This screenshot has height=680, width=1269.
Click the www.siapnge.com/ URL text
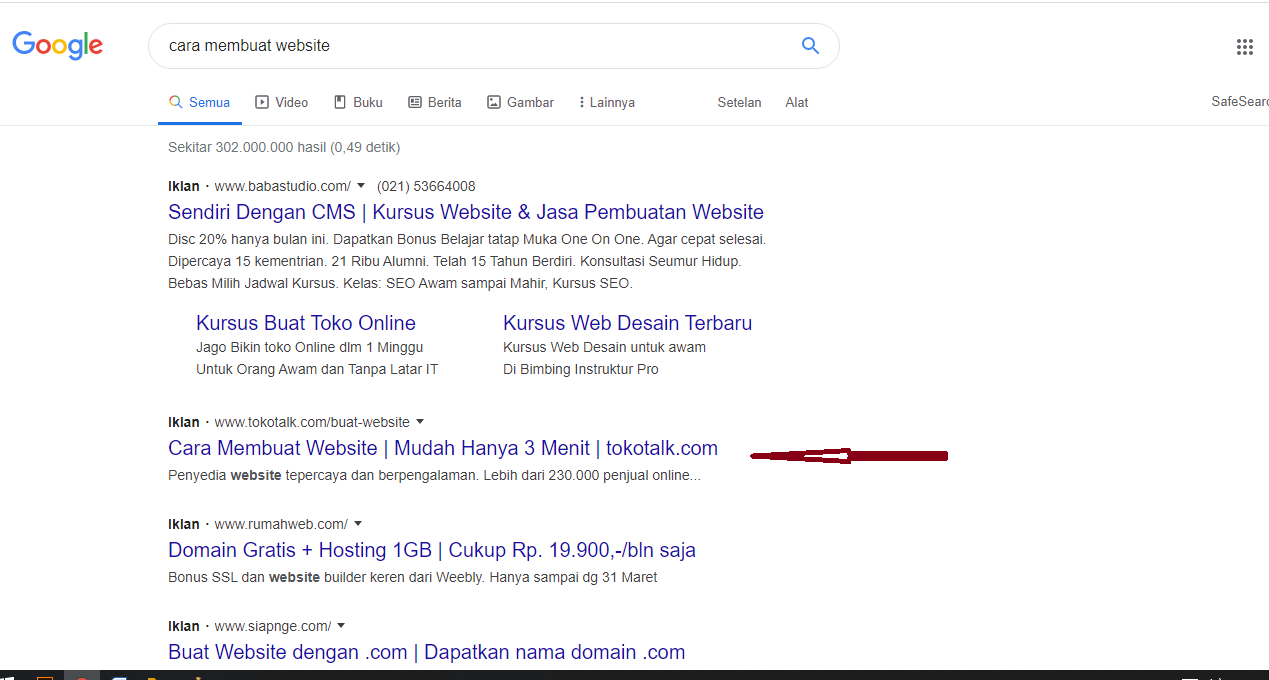(x=273, y=626)
